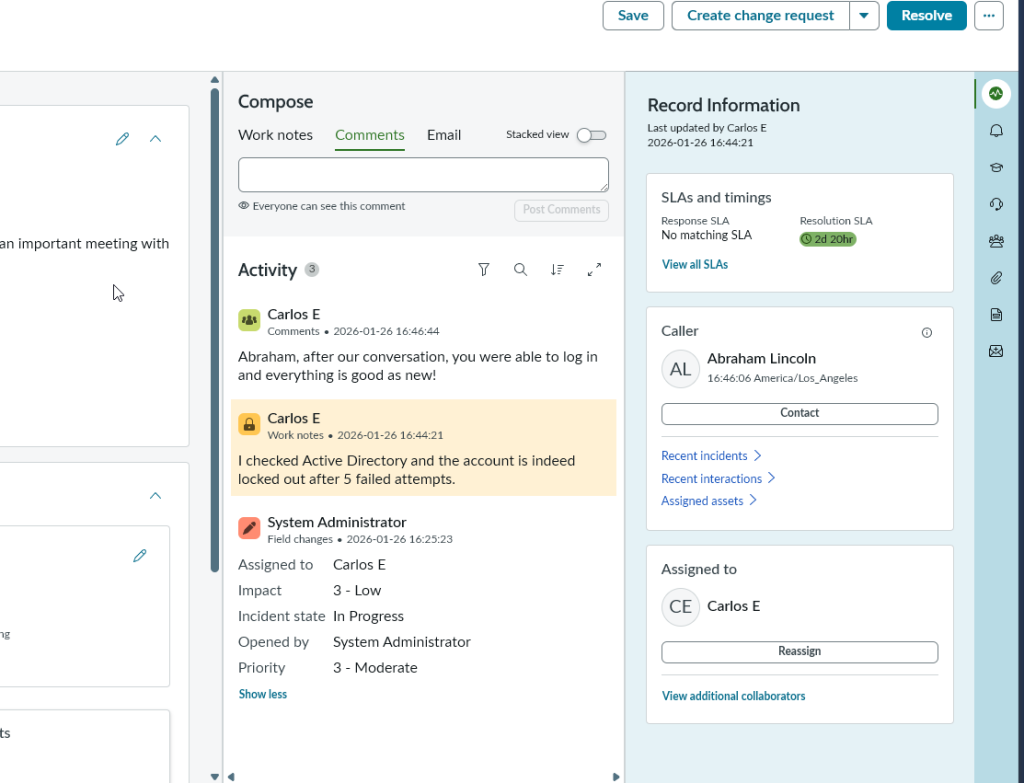This screenshot has width=1024, height=783.
Task: Click the sort order icon in Activity
Action: 557,269
